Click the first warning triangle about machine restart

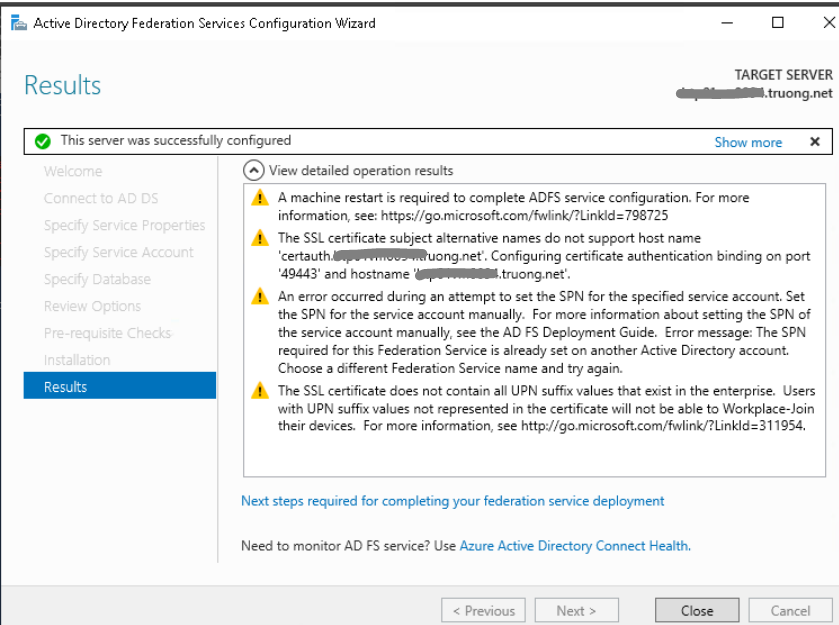coord(260,198)
